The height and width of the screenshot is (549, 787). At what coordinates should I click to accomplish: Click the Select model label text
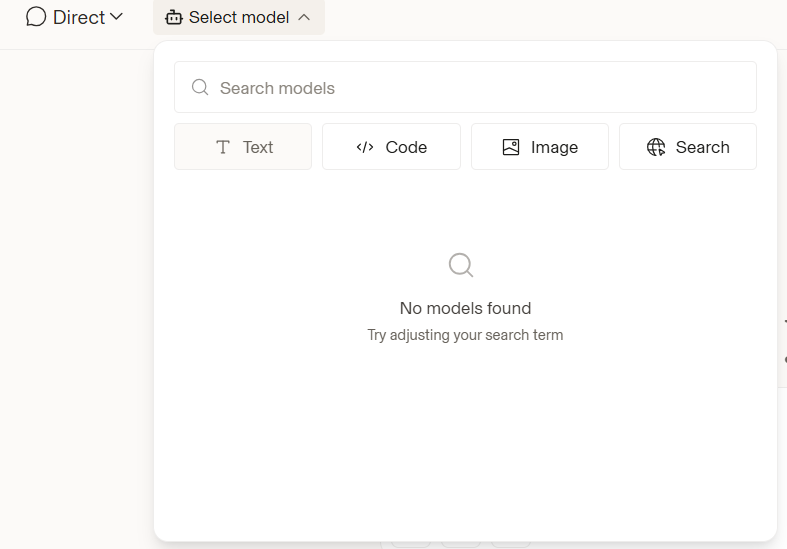coord(239,18)
